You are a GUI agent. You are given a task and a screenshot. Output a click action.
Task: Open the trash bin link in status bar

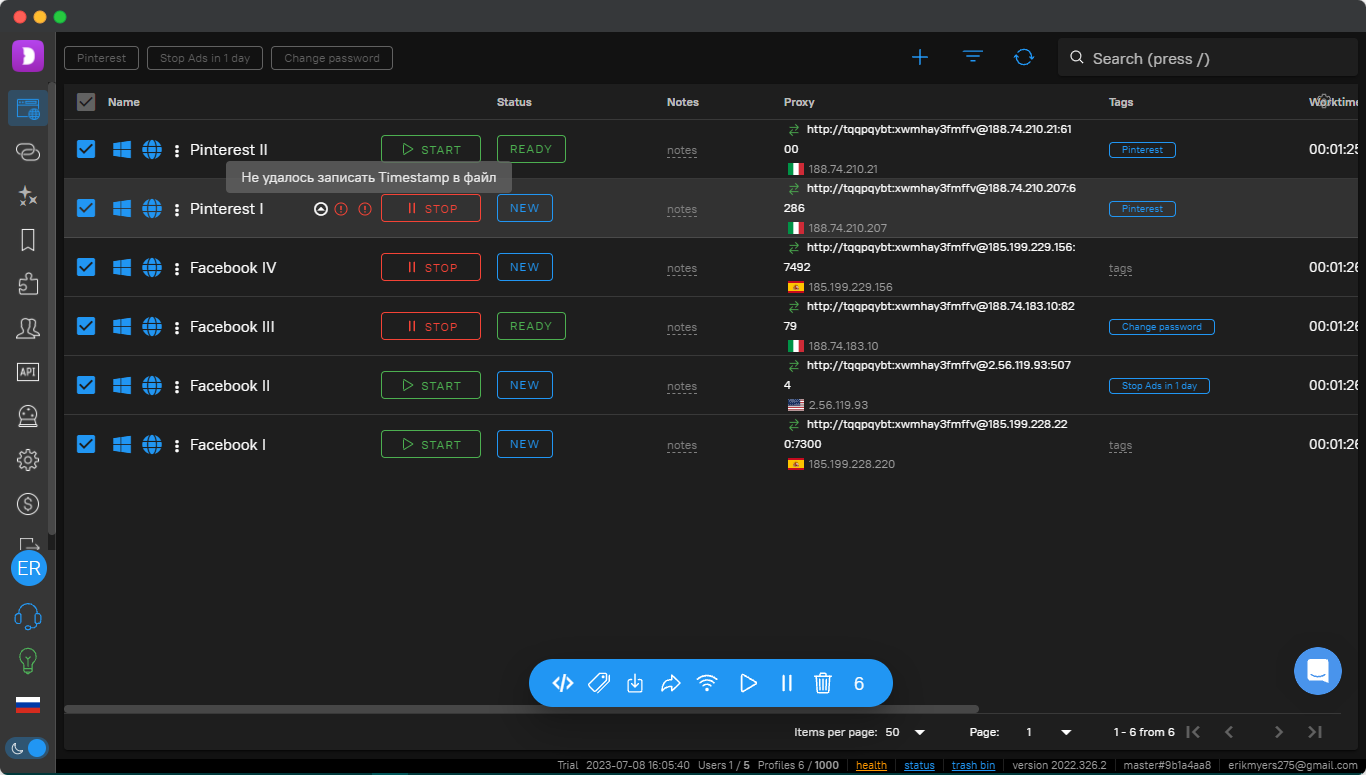point(973,765)
